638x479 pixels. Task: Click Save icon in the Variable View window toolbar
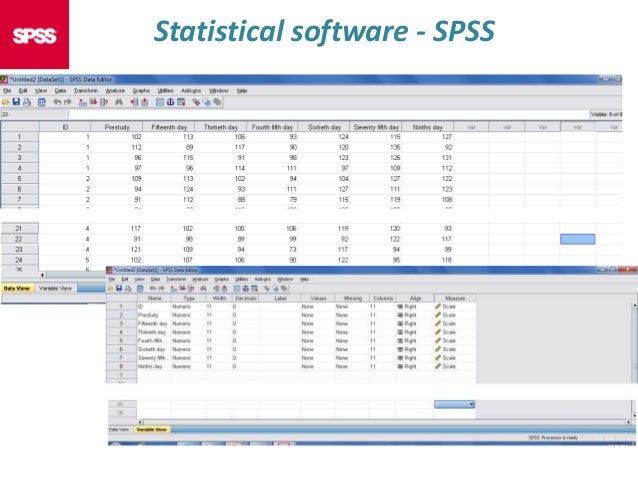[119, 289]
